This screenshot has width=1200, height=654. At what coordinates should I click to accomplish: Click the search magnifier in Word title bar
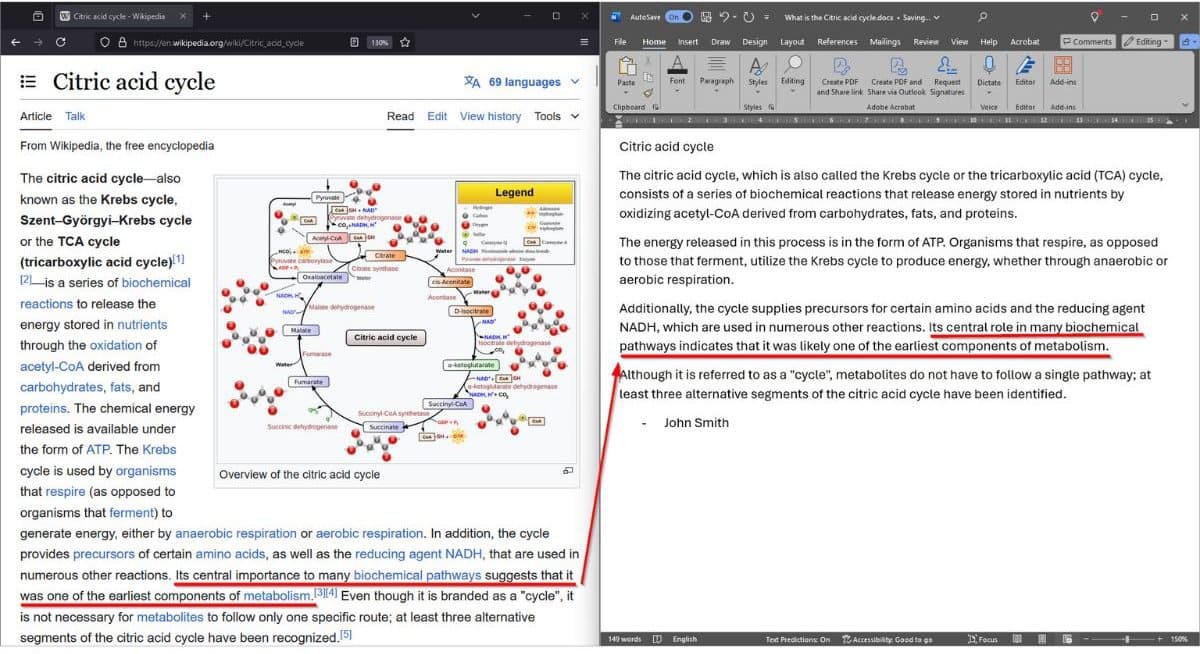(983, 17)
